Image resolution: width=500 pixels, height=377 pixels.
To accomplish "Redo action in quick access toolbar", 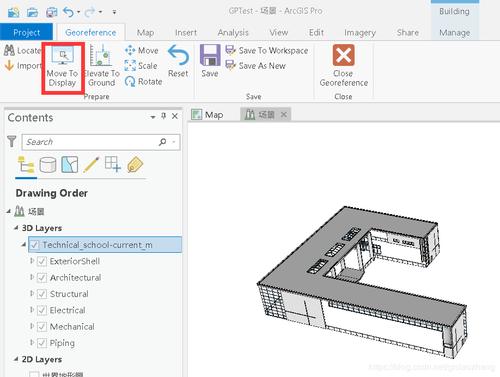I will (90, 12).
